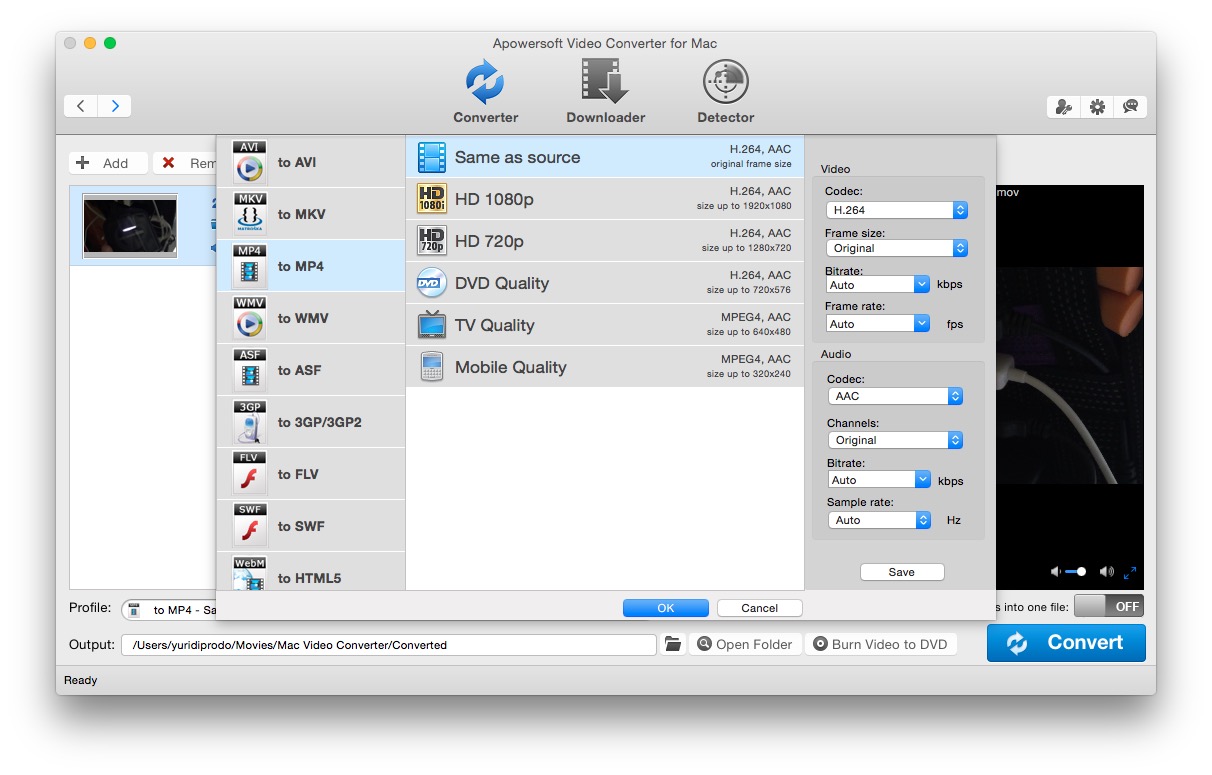The width and height of the screenshot is (1212, 775).
Task: Open the Converter tab
Action: coord(485,91)
